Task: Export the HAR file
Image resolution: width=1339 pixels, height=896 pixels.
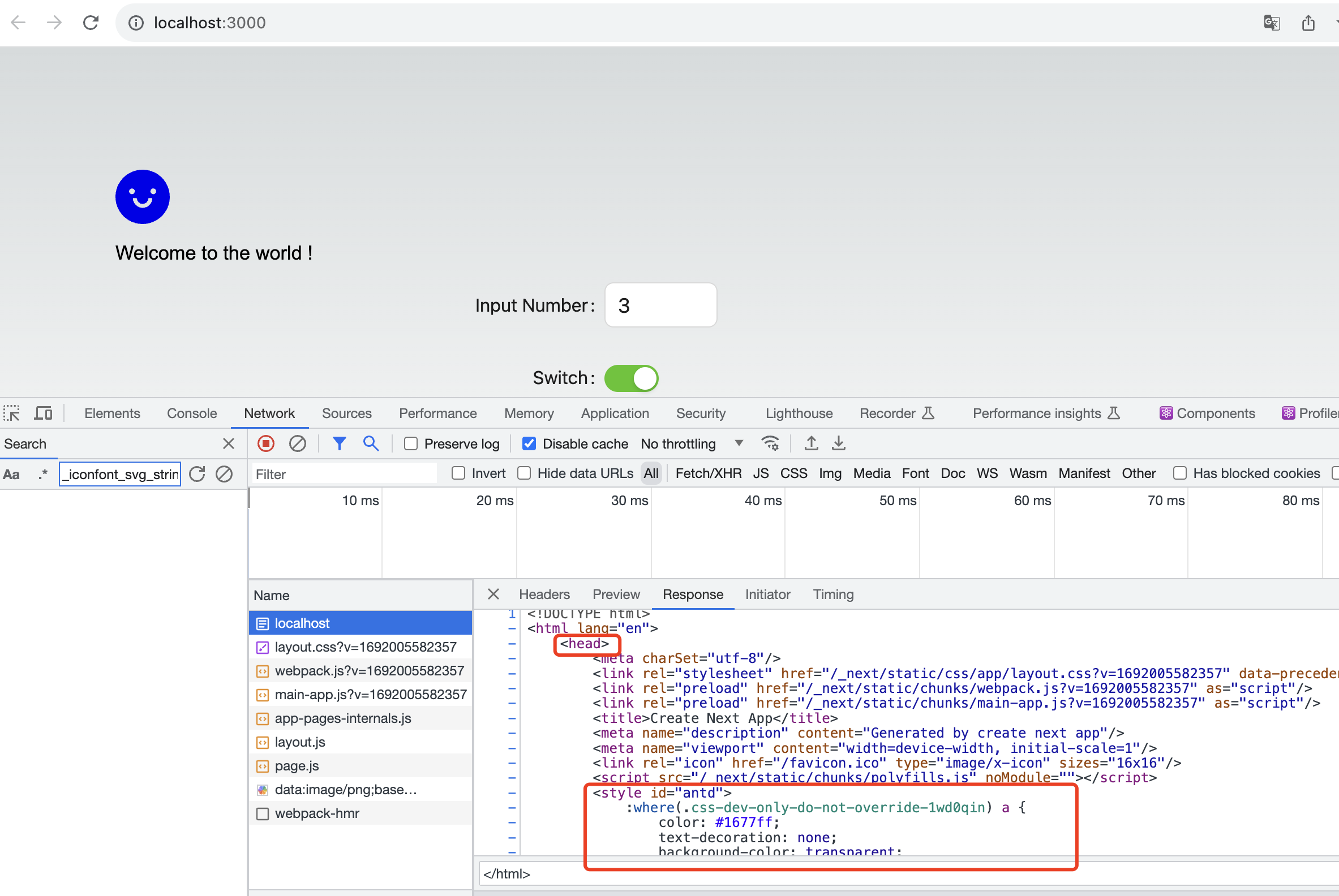Action: pyautogui.click(x=839, y=443)
